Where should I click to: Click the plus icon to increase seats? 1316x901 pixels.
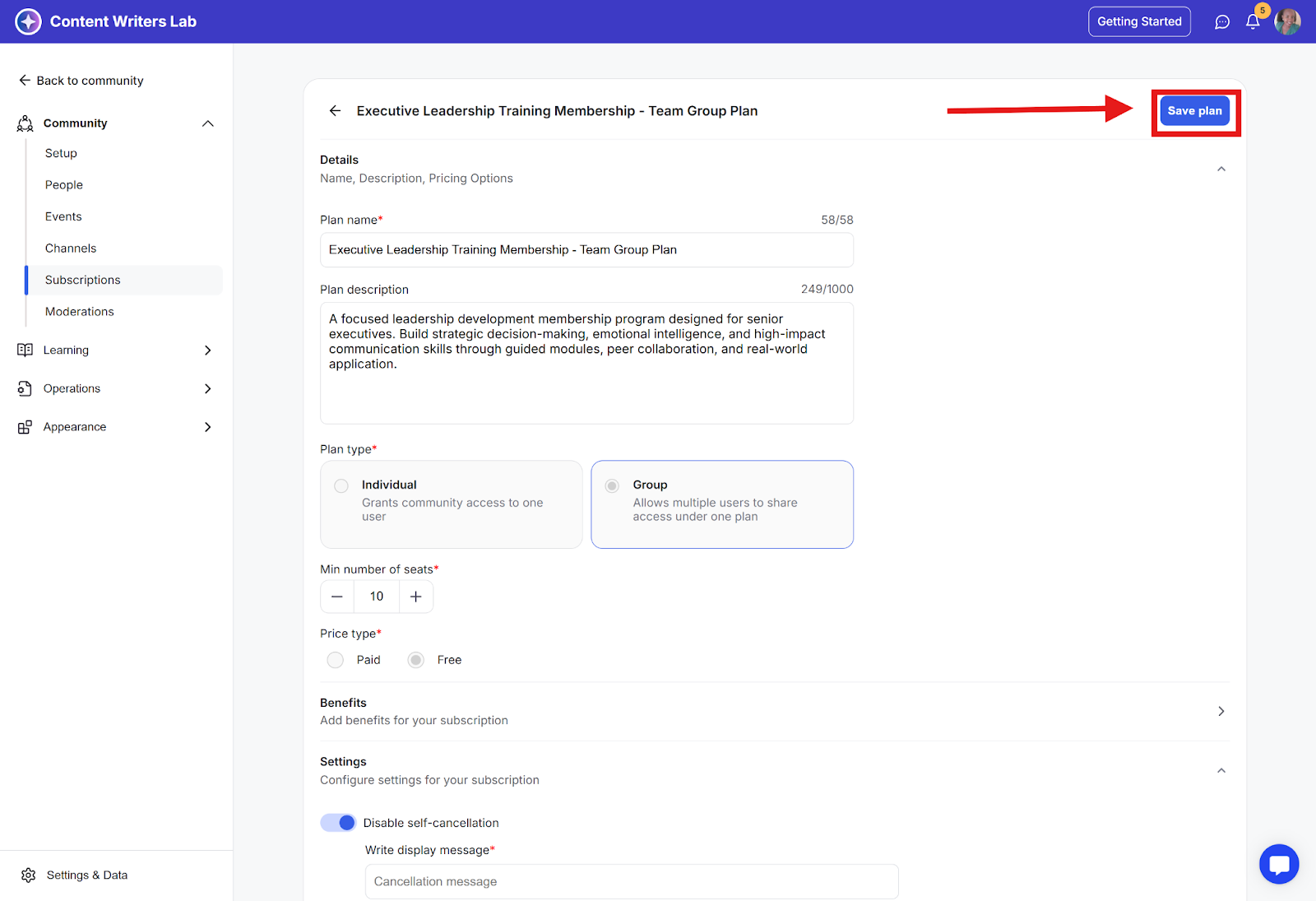coord(416,597)
